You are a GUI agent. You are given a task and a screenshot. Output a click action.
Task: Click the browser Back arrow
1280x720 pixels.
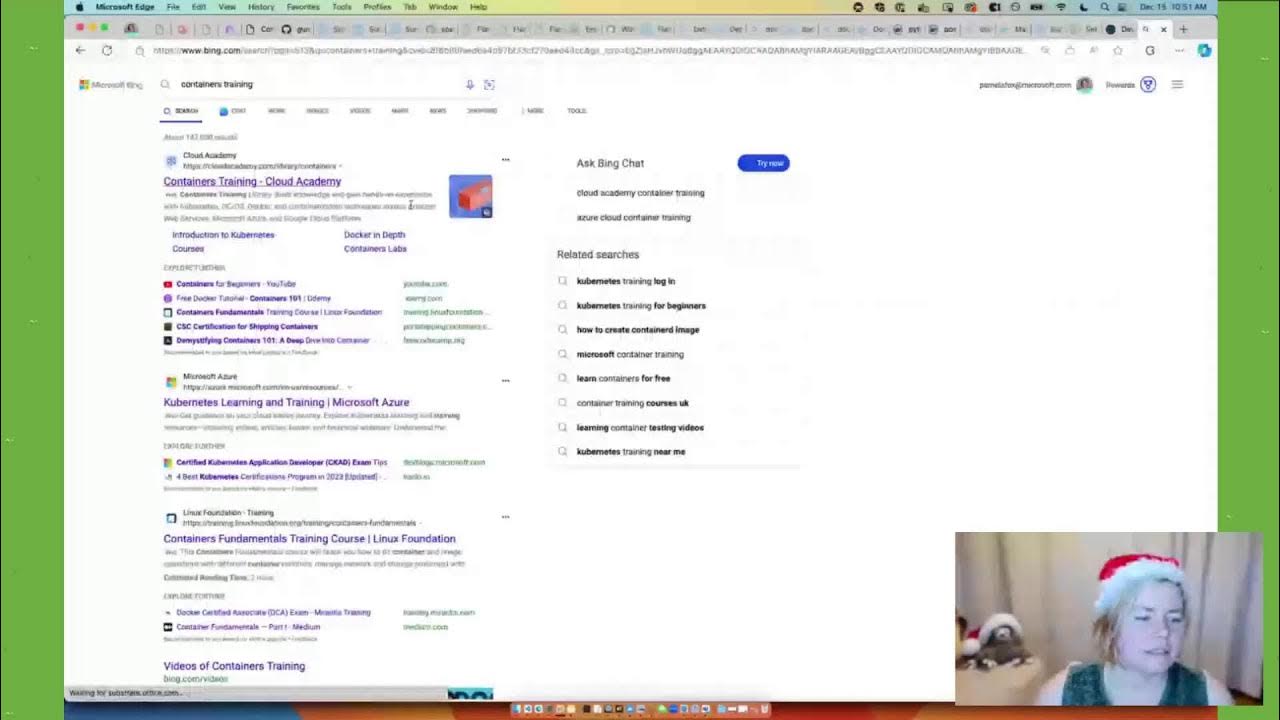coord(81,50)
